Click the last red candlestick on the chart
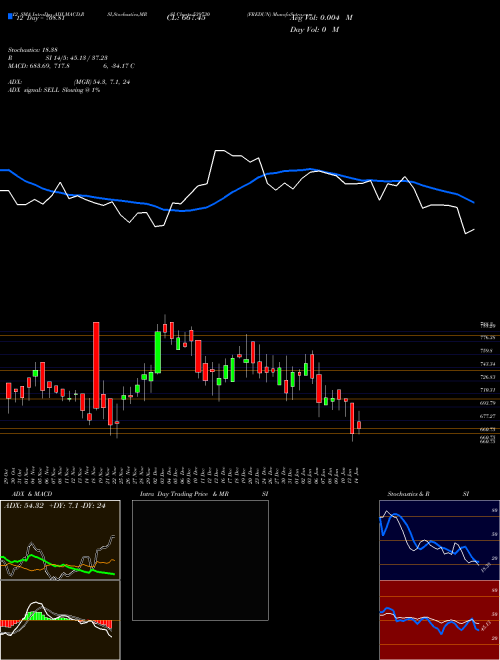Image resolution: width=500 pixels, height=660 pixels. pyautogui.click(x=359, y=425)
